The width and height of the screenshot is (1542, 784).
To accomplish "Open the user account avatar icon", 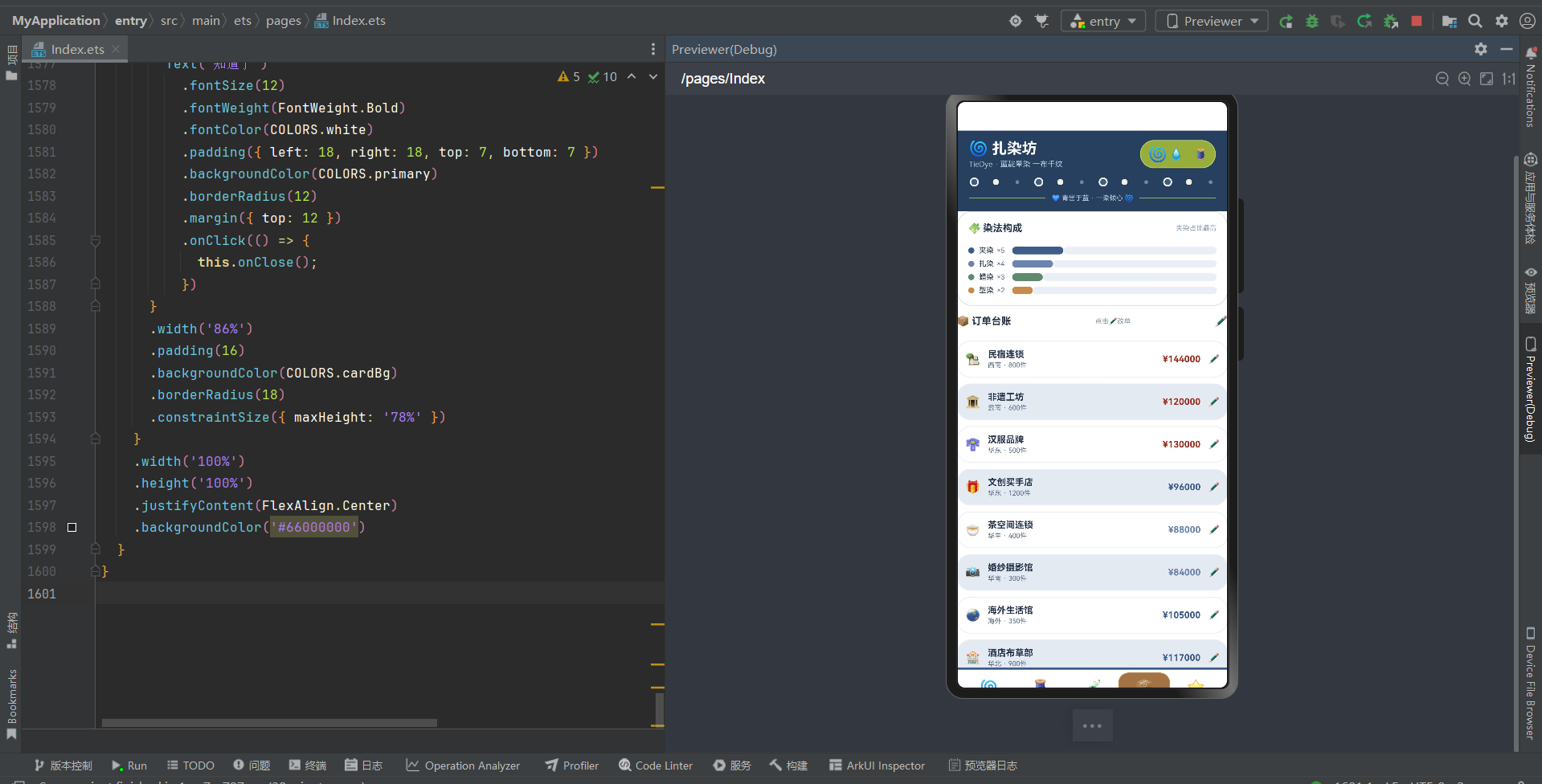I will pyautogui.click(x=1528, y=21).
